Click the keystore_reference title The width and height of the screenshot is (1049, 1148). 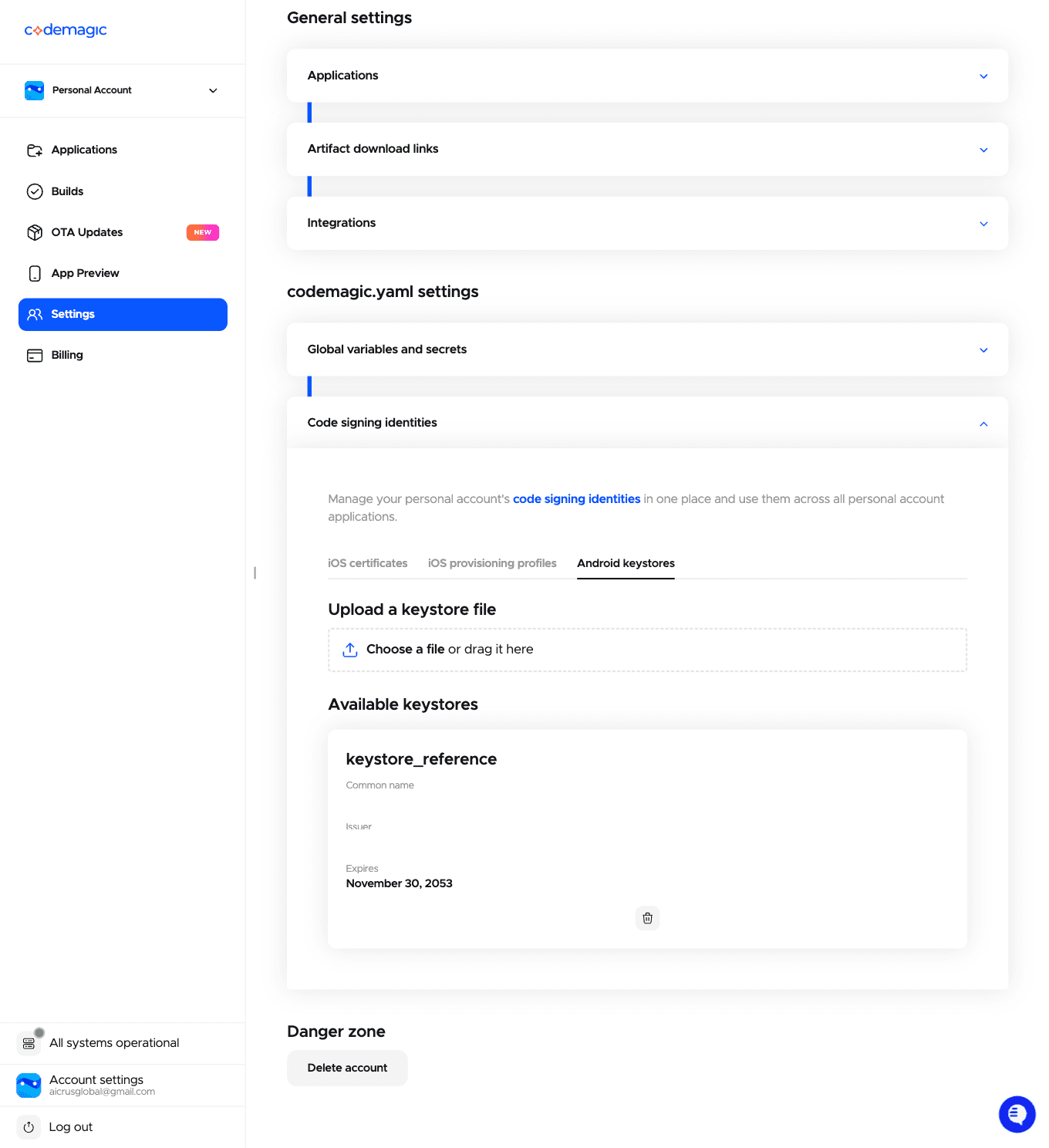421,759
